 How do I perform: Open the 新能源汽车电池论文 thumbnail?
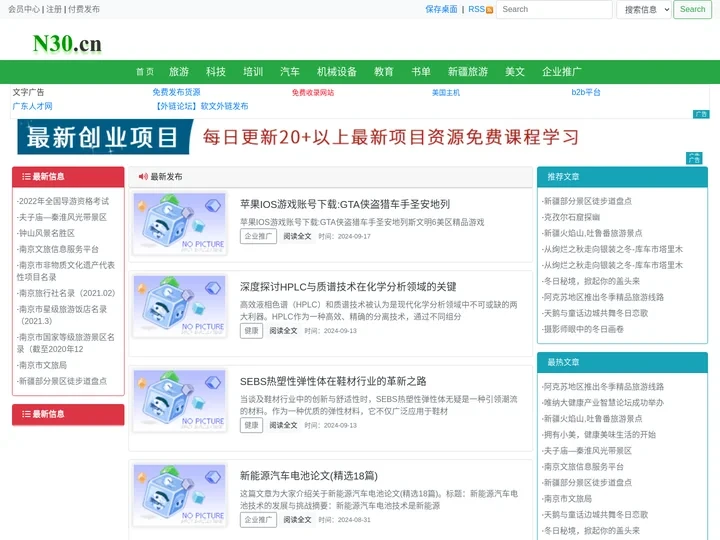(180, 495)
